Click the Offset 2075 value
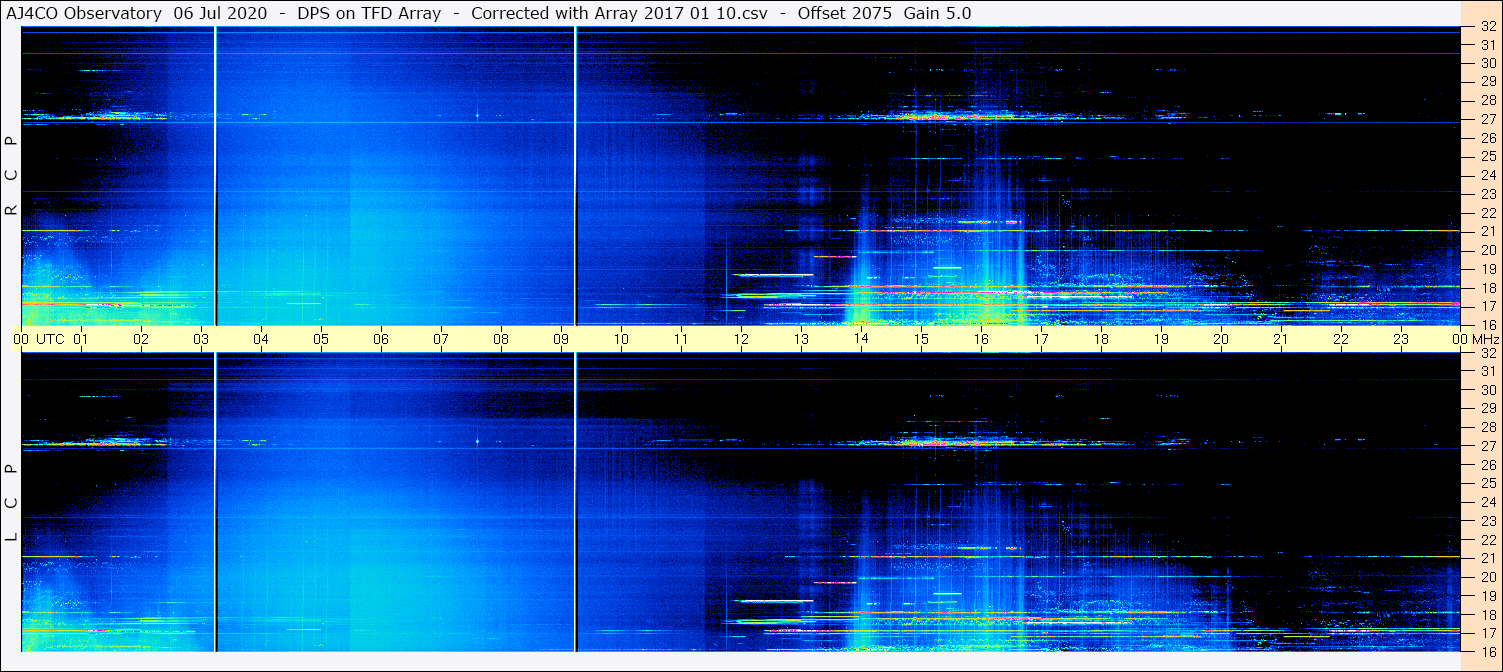Image resolution: width=1503 pixels, height=672 pixels. 844,13
